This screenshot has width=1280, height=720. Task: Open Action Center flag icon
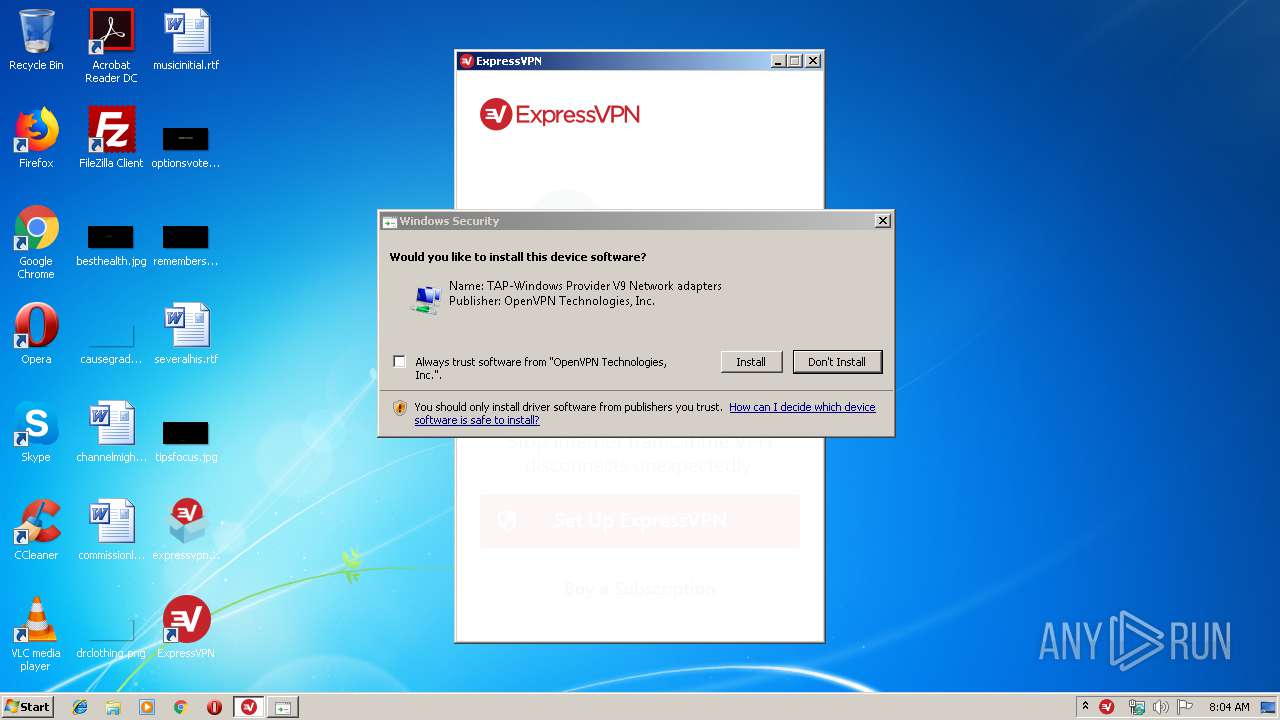click(x=1185, y=707)
